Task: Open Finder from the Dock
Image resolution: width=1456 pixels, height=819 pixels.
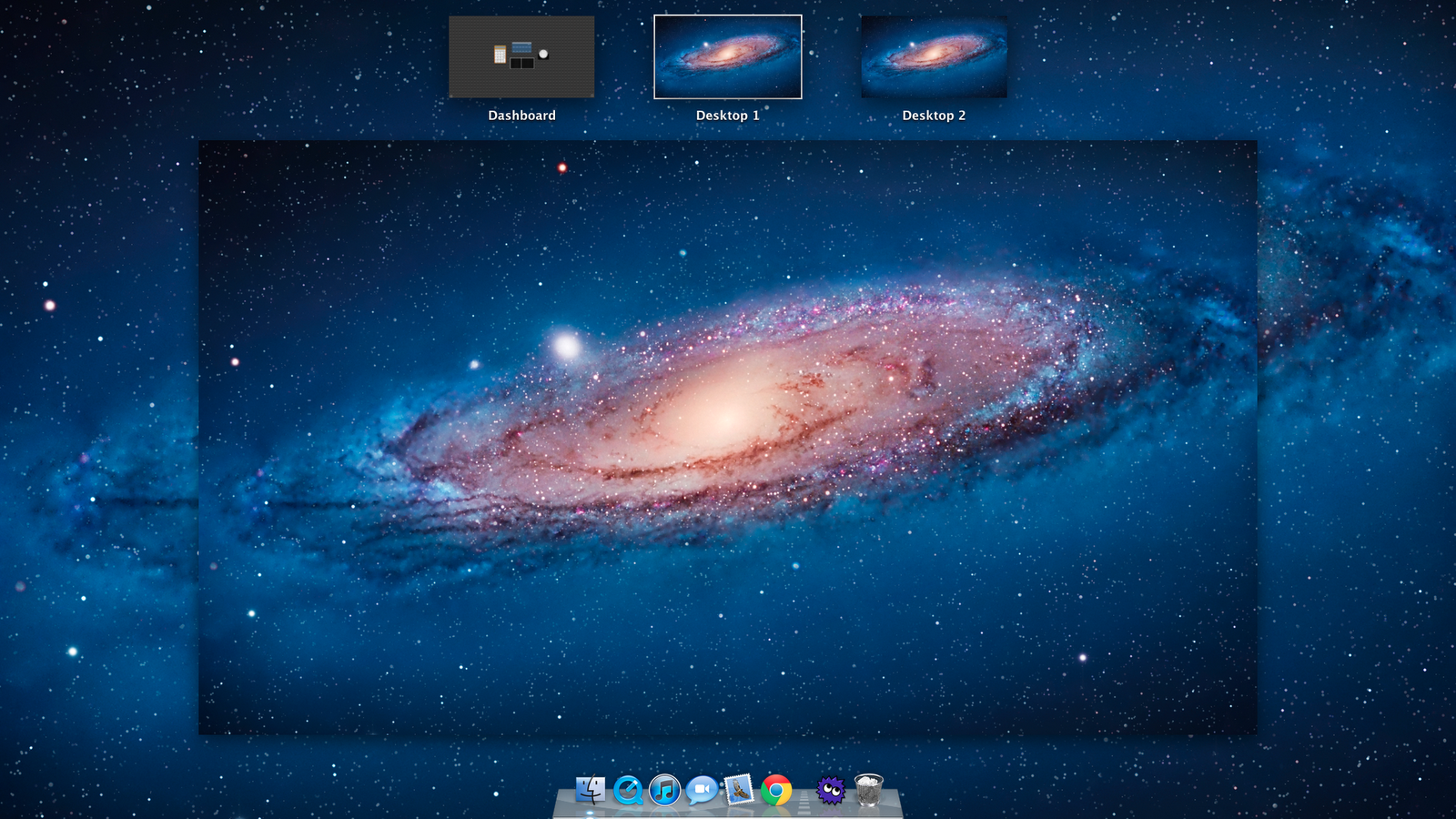Action: point(590,789)
